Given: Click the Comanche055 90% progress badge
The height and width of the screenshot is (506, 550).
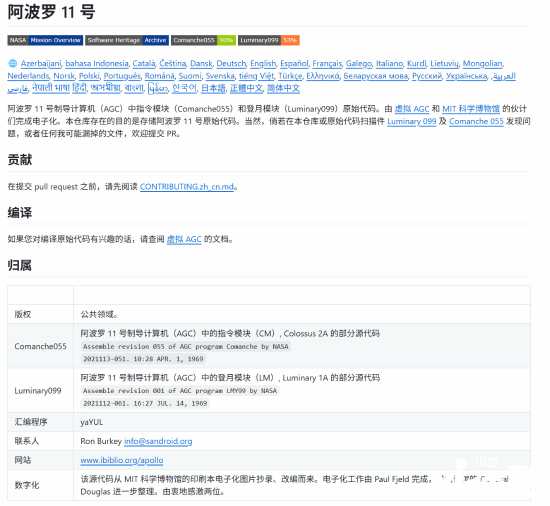Looking at the screenshot, I should coord(203,40).
